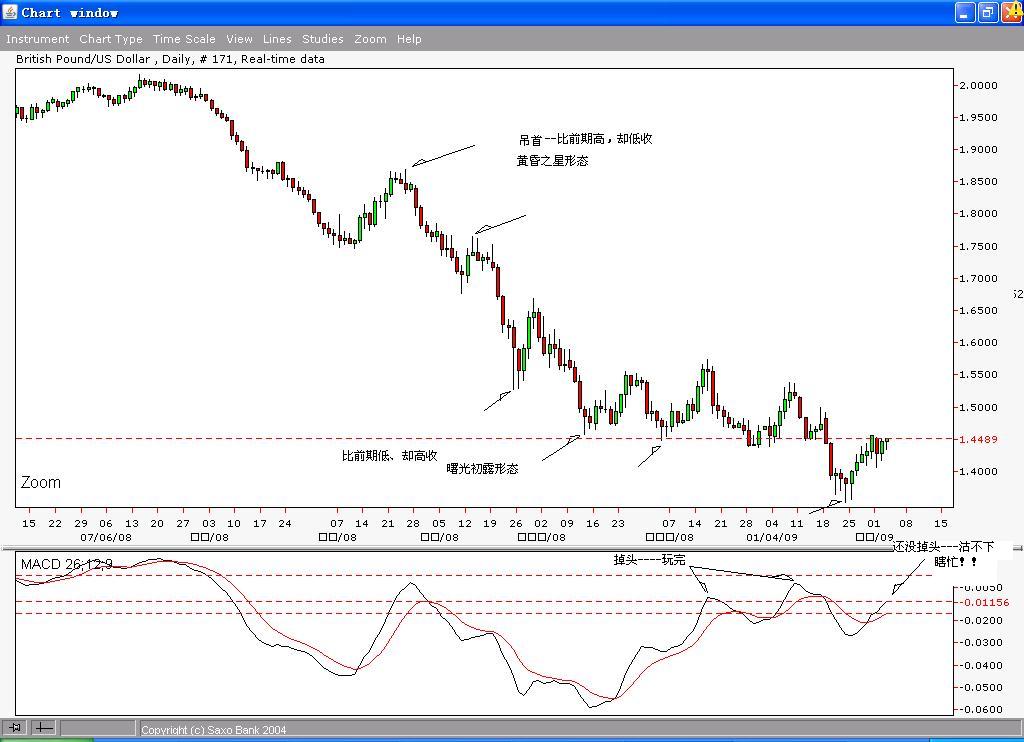The image size is (1024, 742).
Task: Click the red -0.01156 MACD value label
Action: coord(984,602)
